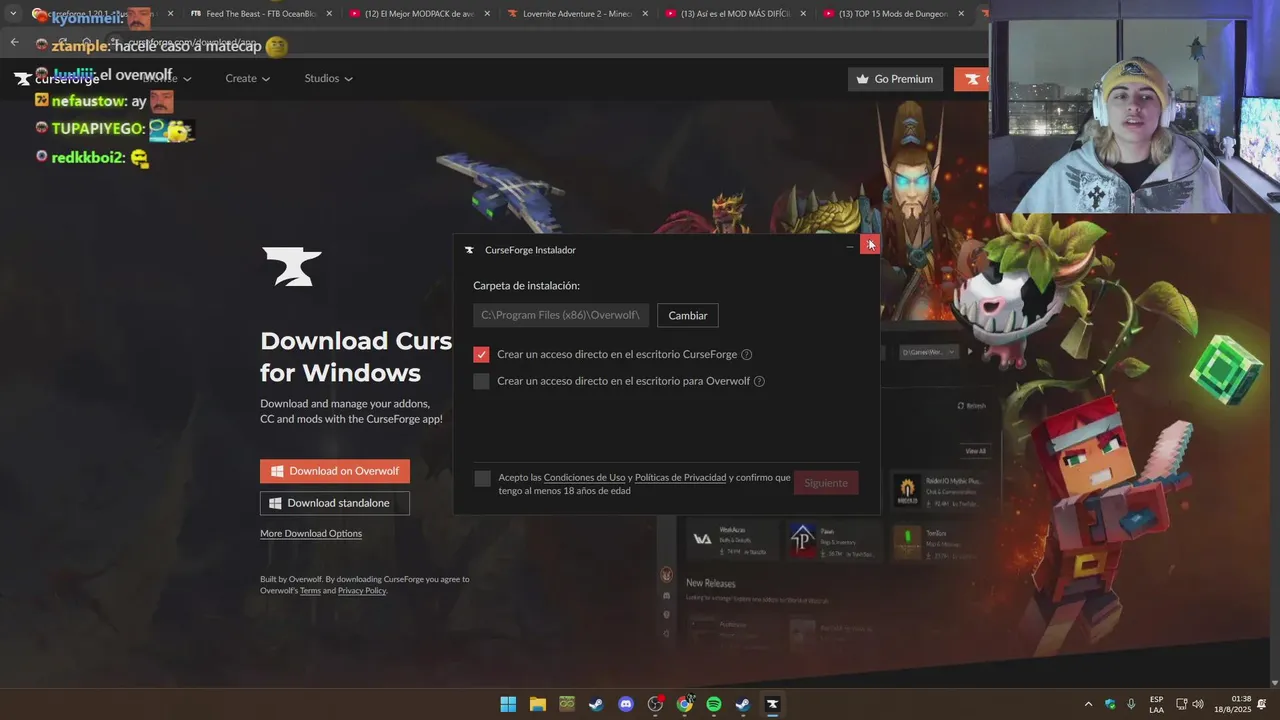Click the installation folder path field
The image size is (1280, 720).
[x=561, y=315]
